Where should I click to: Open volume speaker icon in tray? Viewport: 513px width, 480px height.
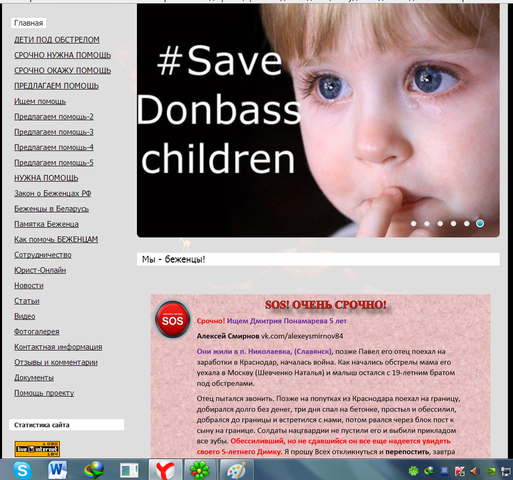point(475,471)
